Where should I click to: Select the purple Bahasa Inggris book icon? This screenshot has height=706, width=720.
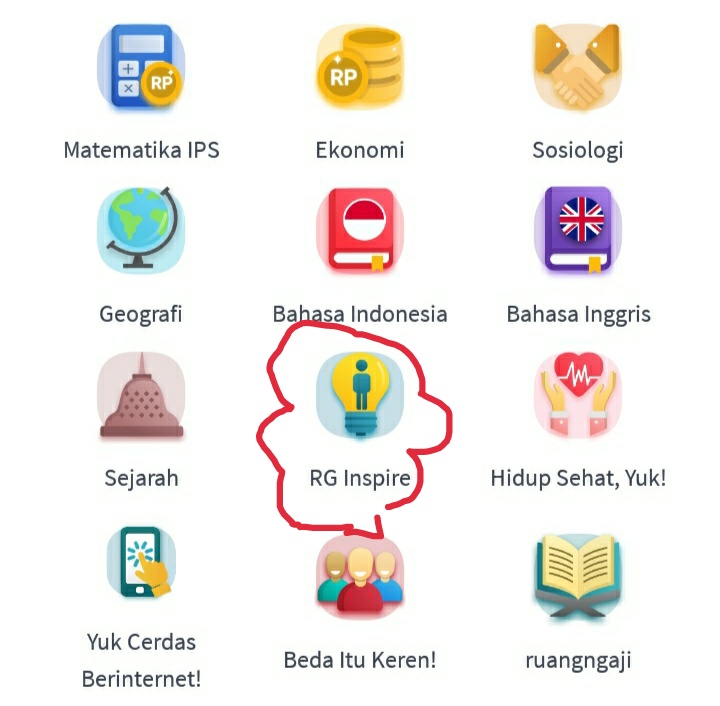(578, 230)
